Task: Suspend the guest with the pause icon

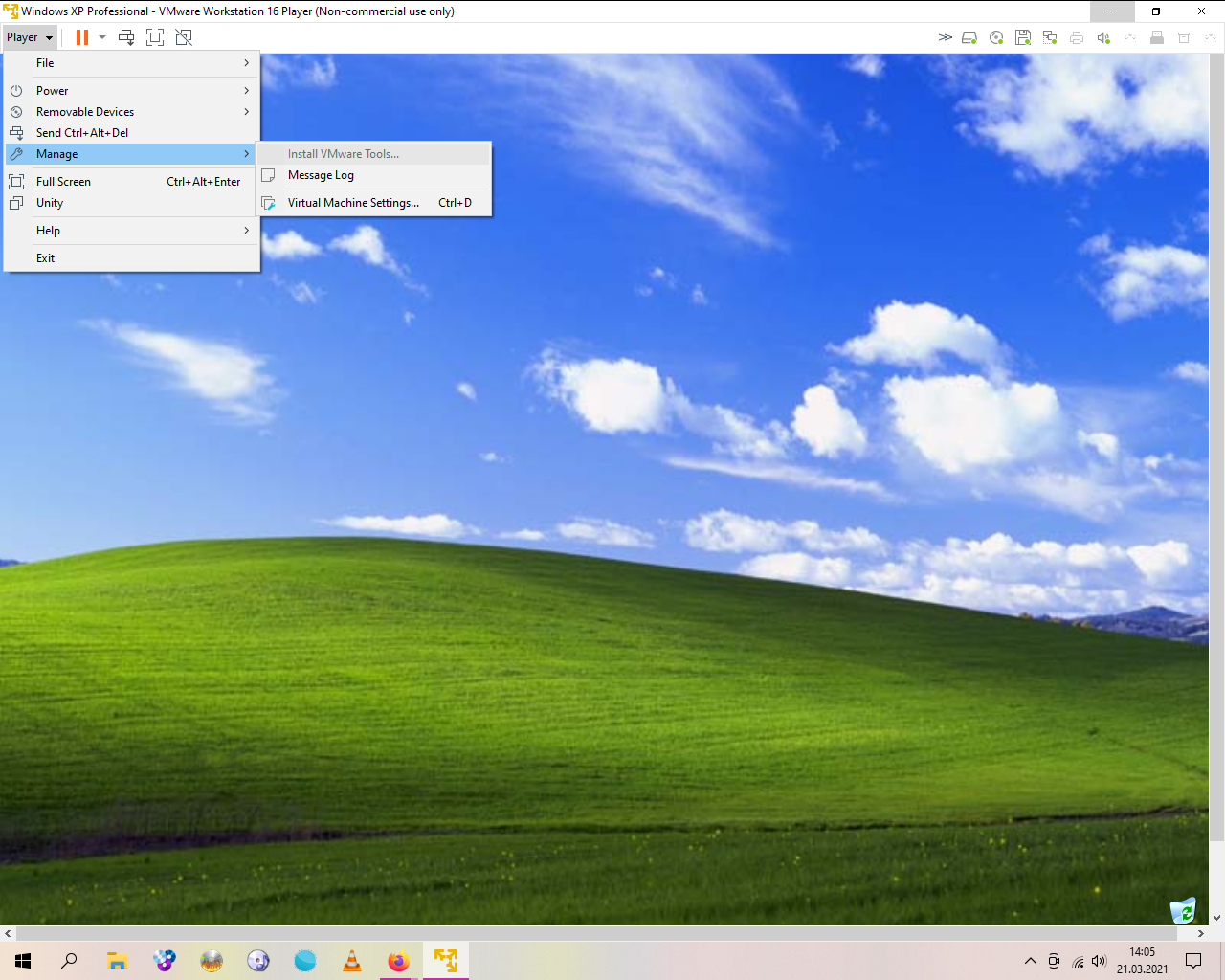Action: point(82,37)
